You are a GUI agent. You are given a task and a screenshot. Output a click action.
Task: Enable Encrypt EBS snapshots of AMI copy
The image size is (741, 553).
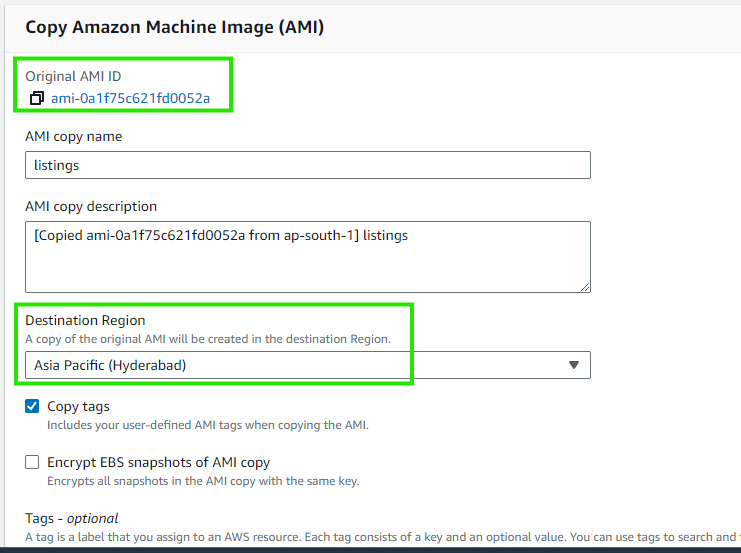pyautogui.click(x=34, y=463)
